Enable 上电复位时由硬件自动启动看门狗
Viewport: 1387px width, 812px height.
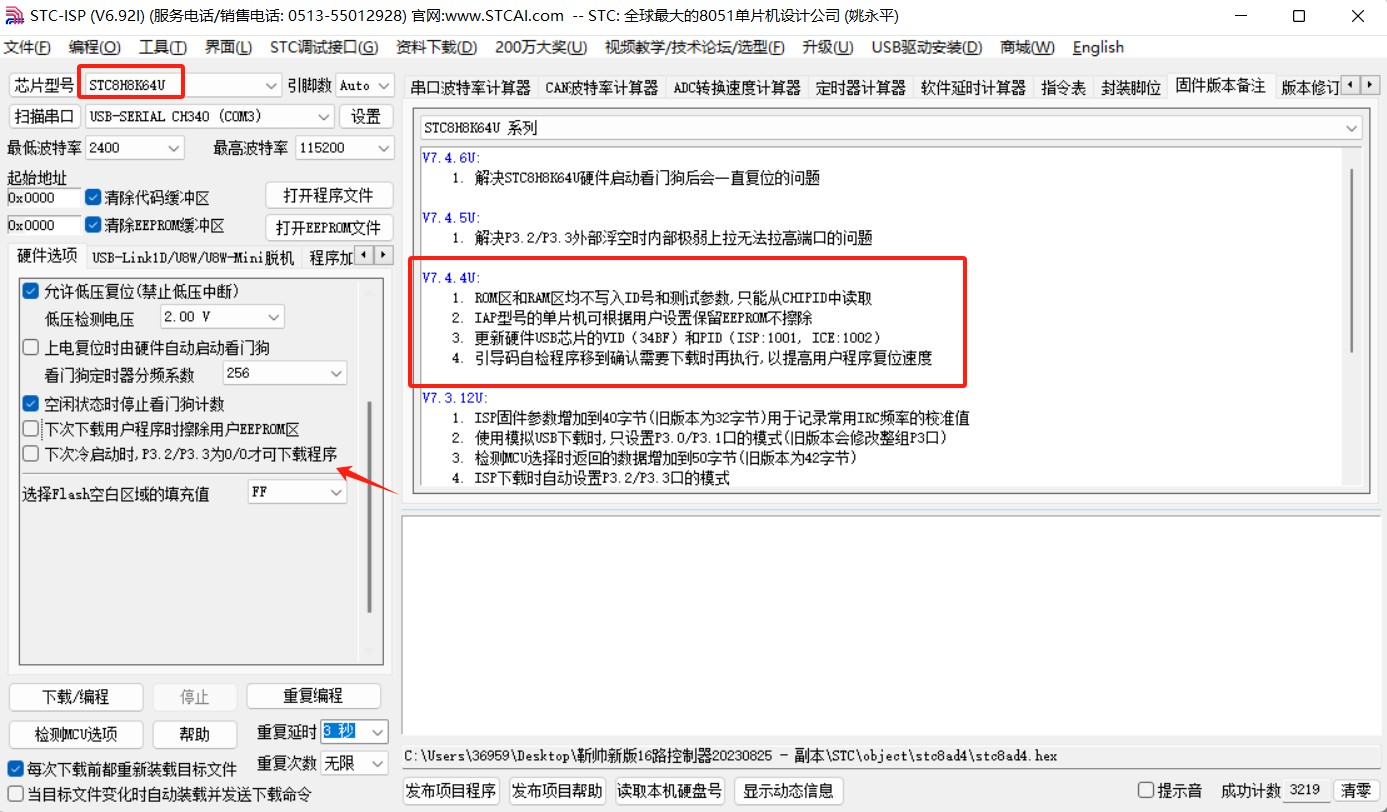point(31,348)
